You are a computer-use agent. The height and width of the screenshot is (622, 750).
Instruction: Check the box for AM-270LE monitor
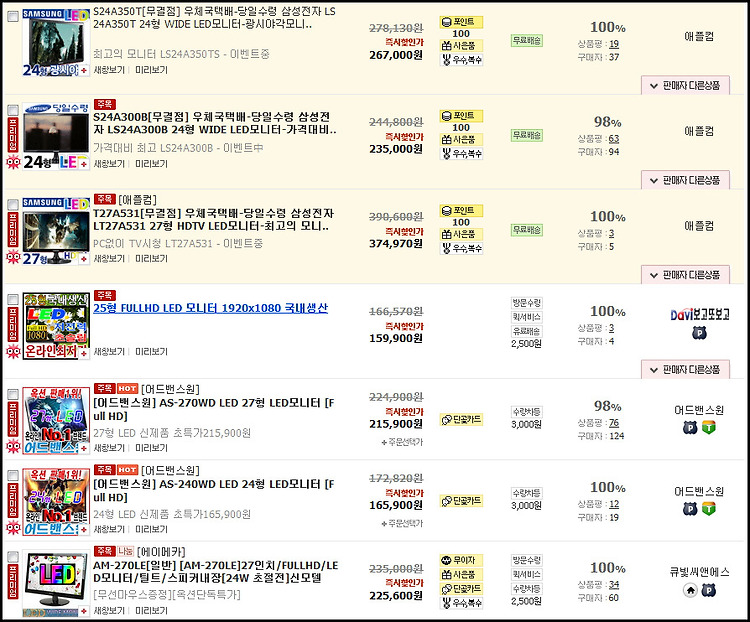[x=13, y=557]
